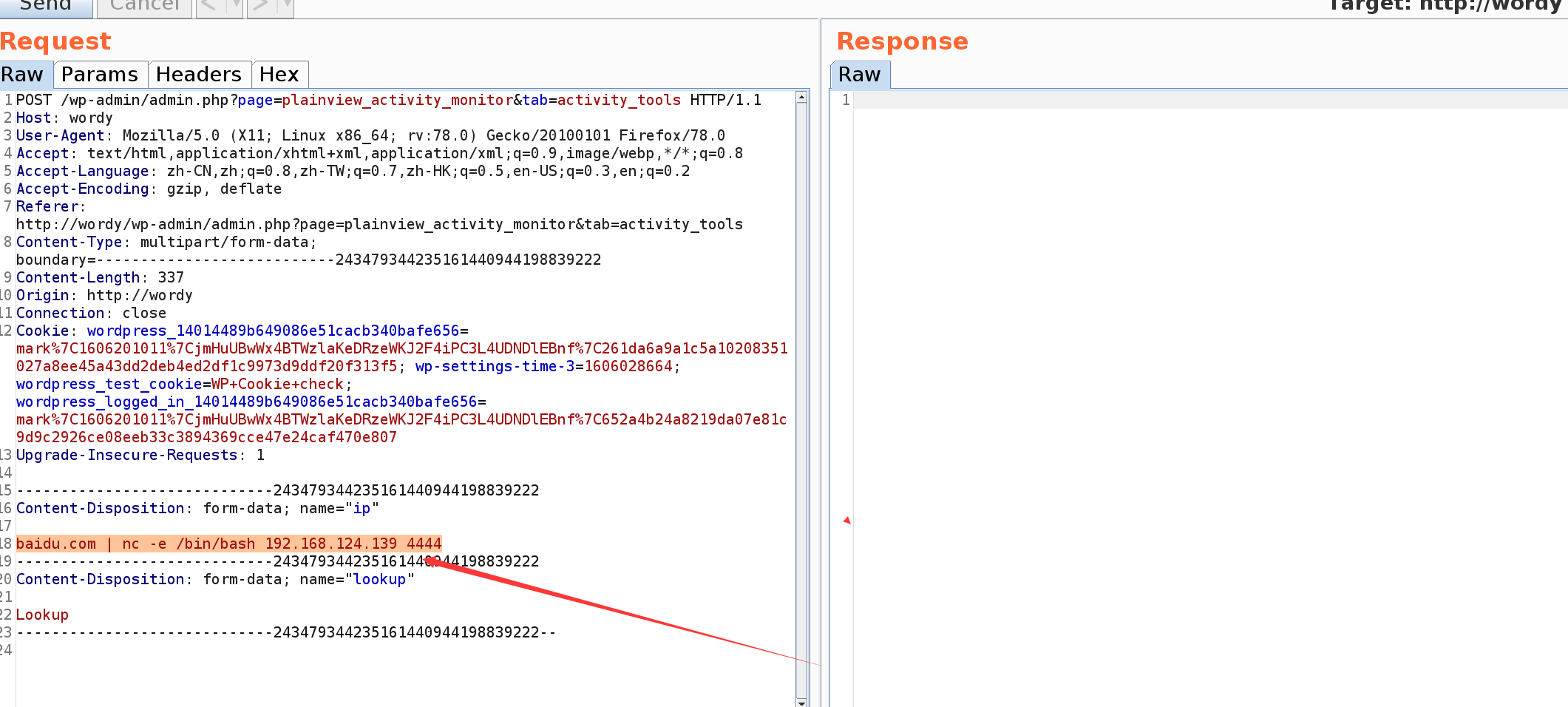This screenshot has height=707, width=1568.
Task: Click the boundary= header continuation line
Action: pyautogui.click(x=309, y=260)
